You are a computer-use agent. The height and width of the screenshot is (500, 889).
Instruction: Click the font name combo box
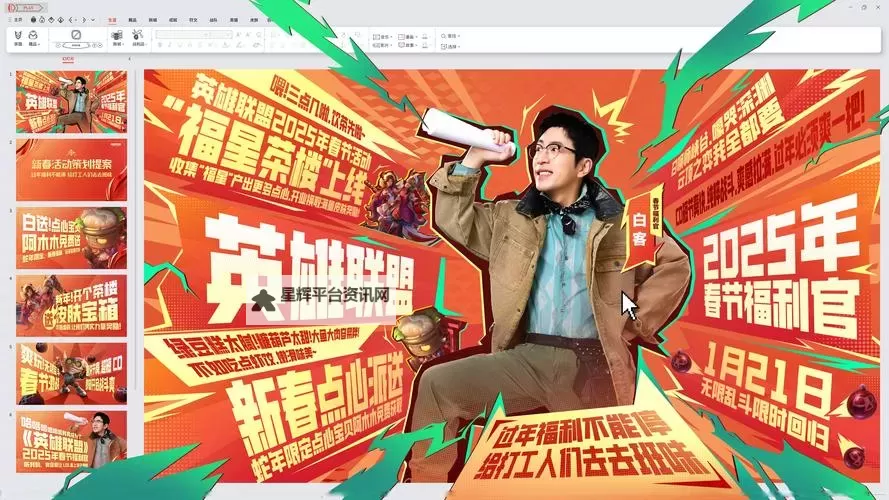coord(181,35)
